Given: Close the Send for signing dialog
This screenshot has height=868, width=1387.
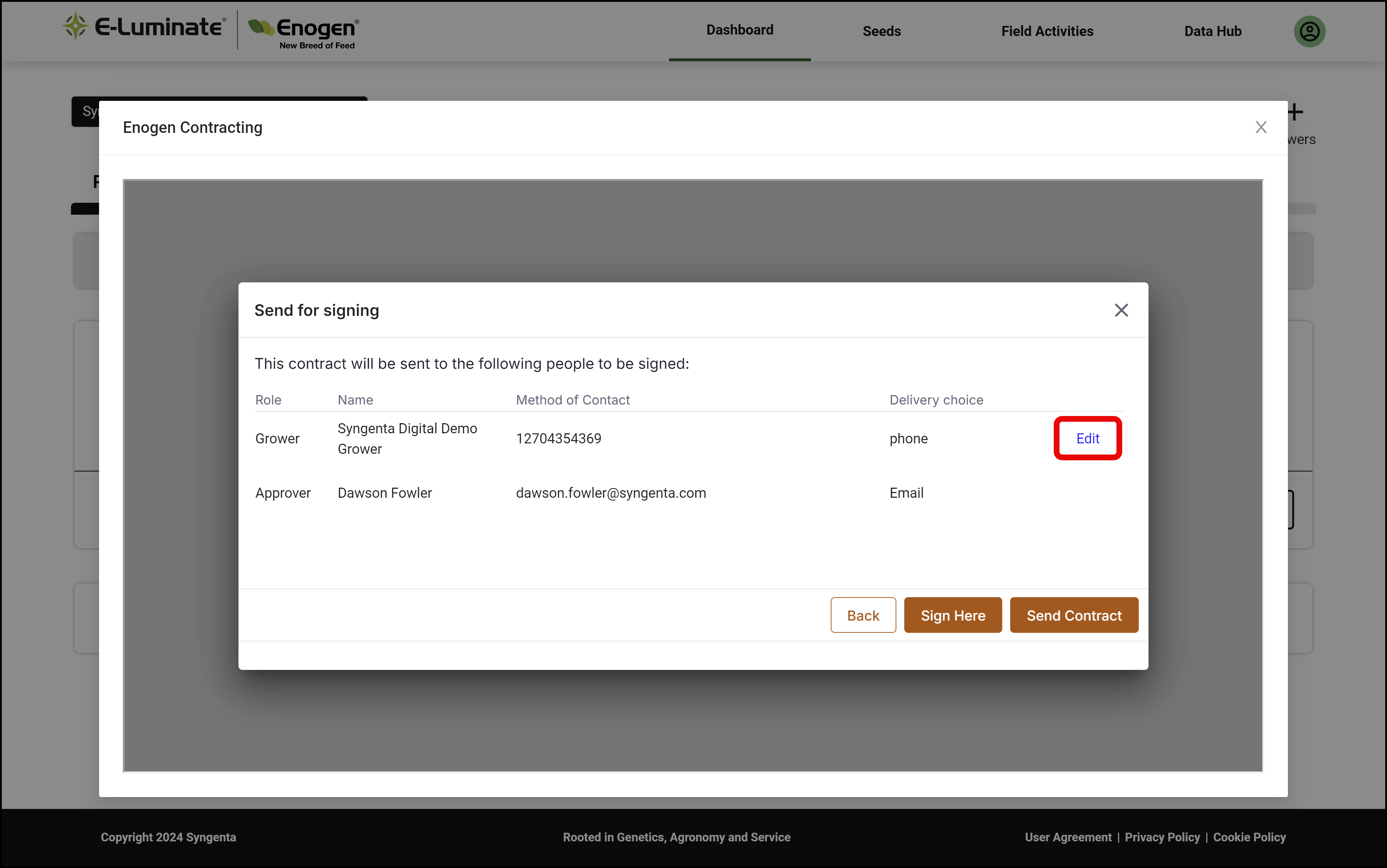Looking at the screenshot, I should (1121, 310).
